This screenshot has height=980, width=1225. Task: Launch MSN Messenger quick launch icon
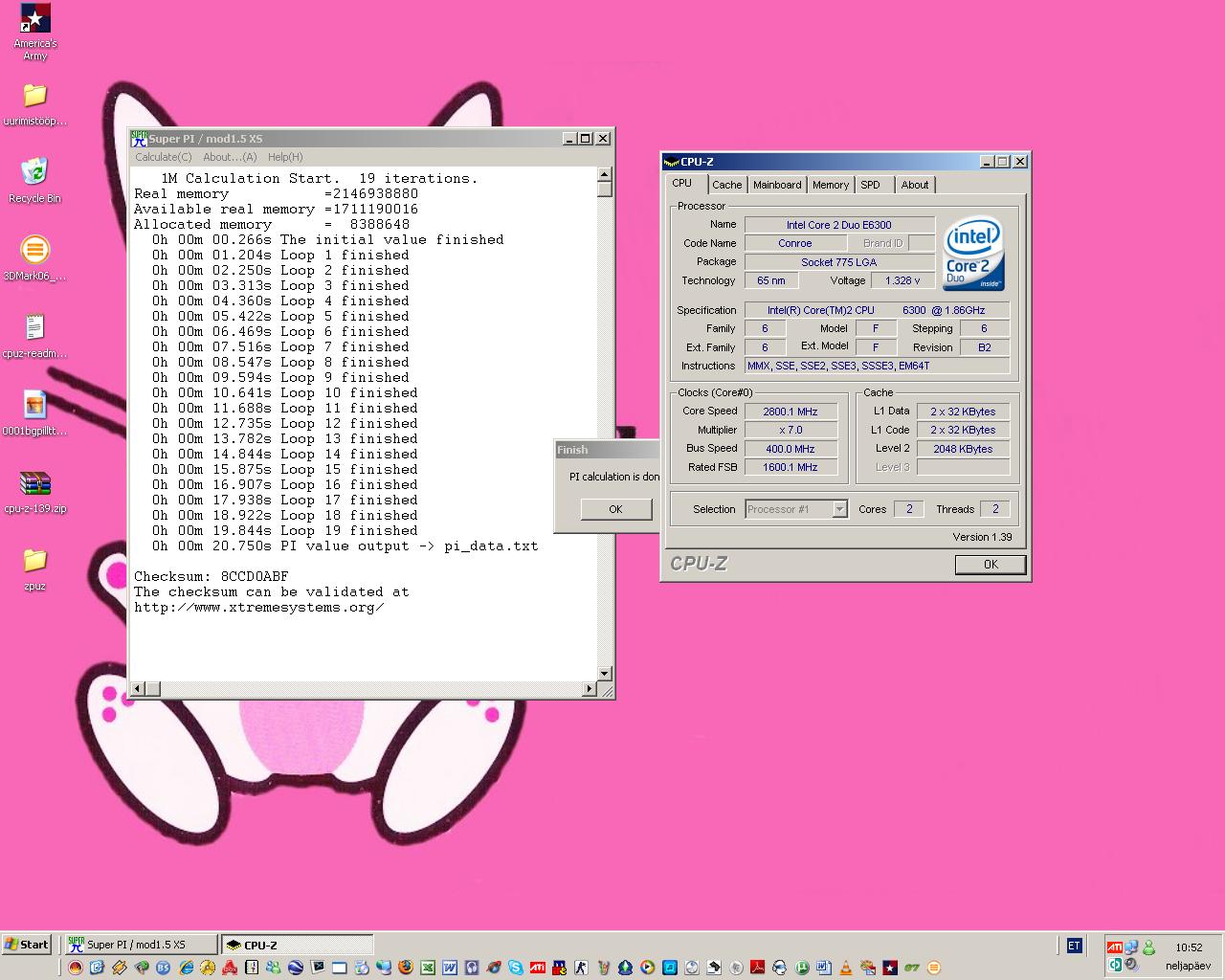pos(273,968)
